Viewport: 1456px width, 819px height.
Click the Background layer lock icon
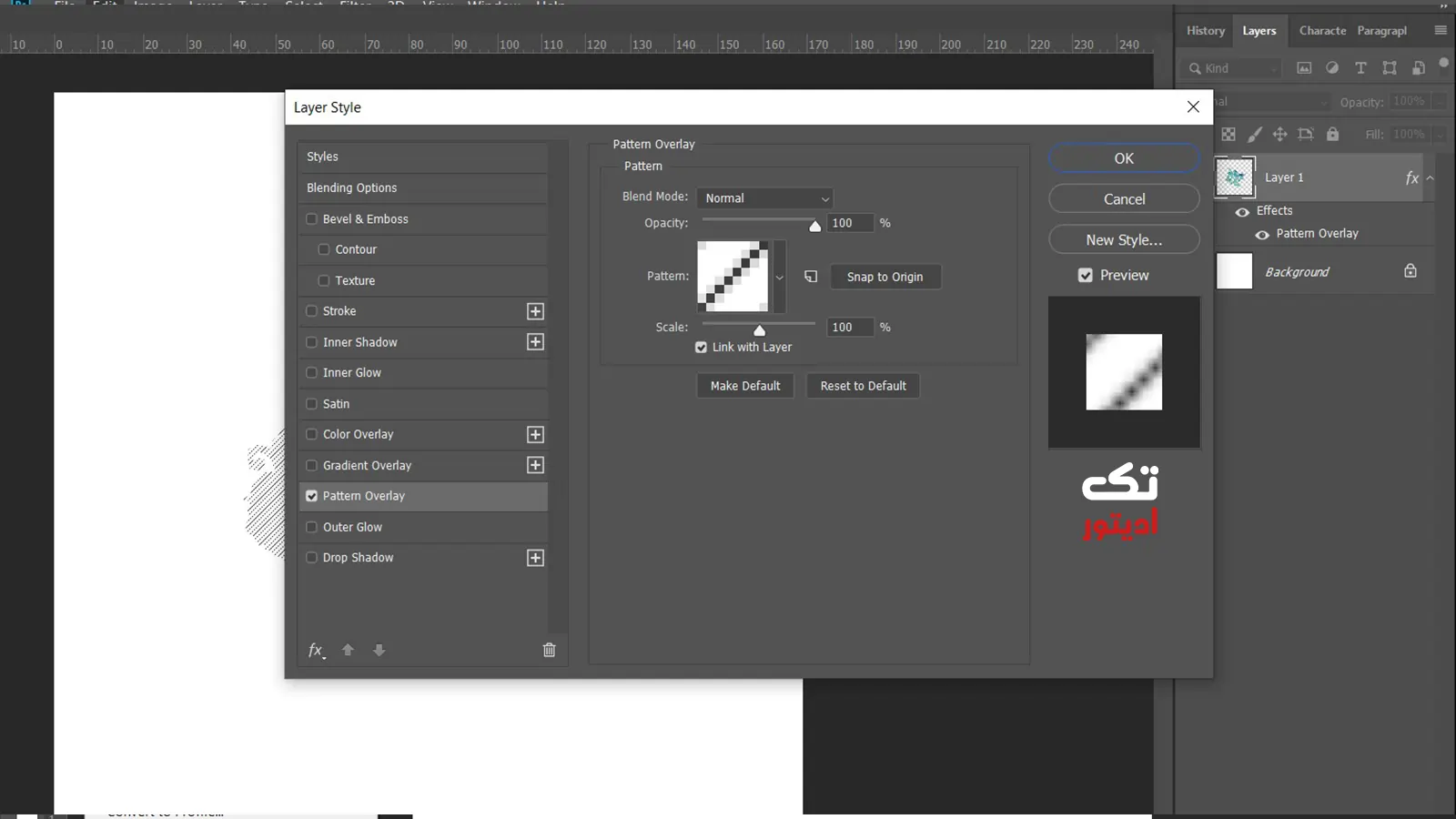point(1410,271)
